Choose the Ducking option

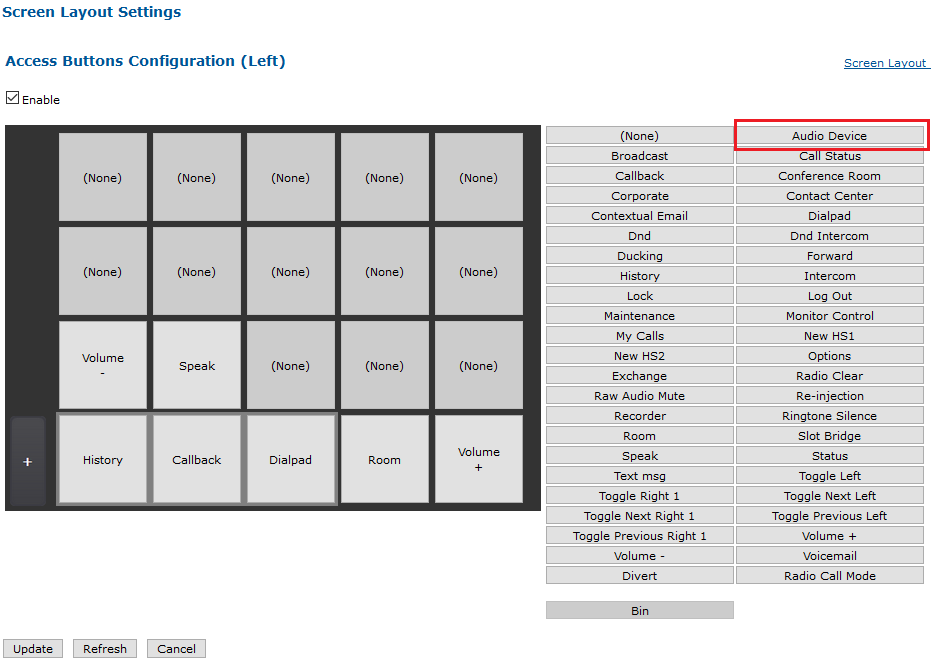(639, 256)
